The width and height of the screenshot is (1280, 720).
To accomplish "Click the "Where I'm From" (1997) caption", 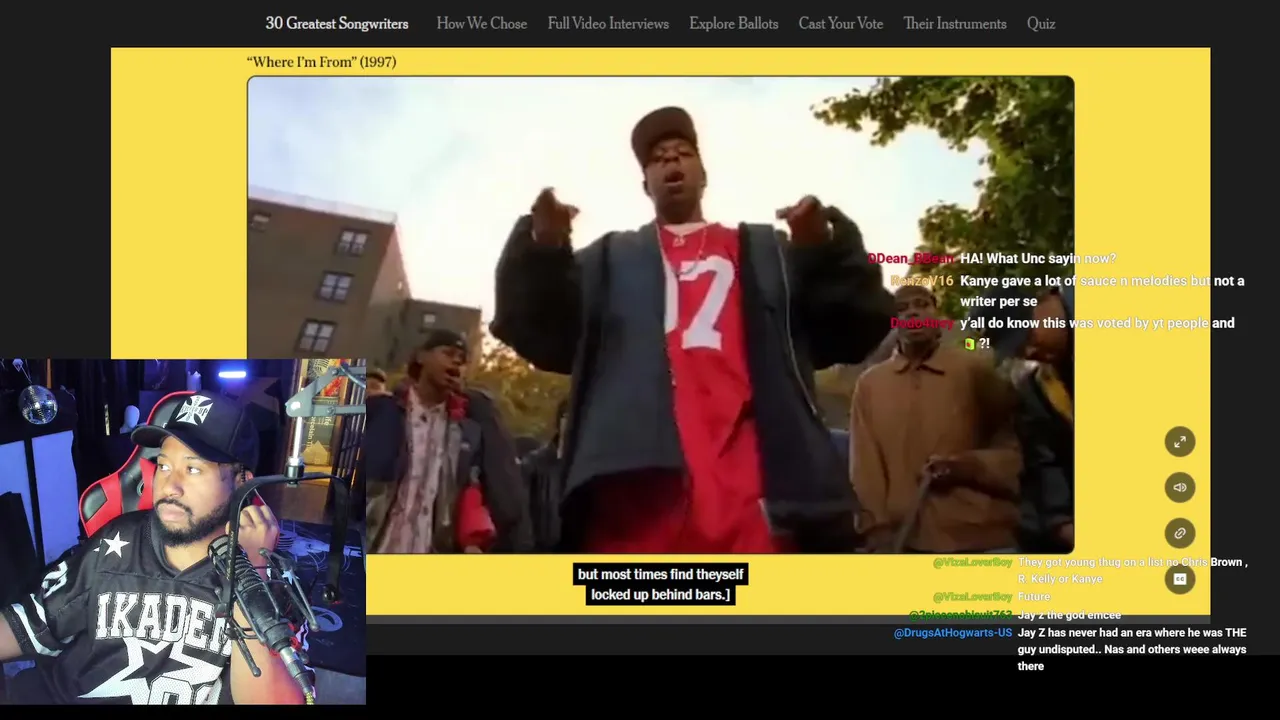I will click(x=321, y=62).
